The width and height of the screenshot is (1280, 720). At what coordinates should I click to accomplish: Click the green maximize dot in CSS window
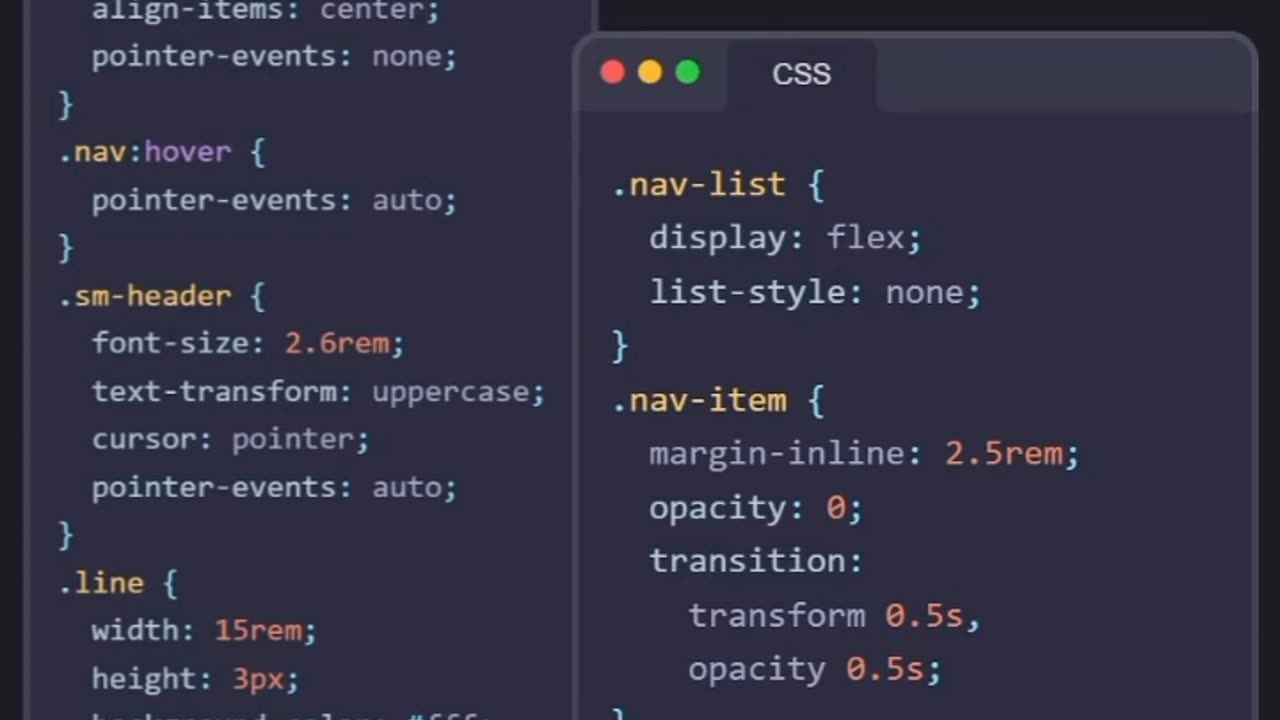(688, 72)
